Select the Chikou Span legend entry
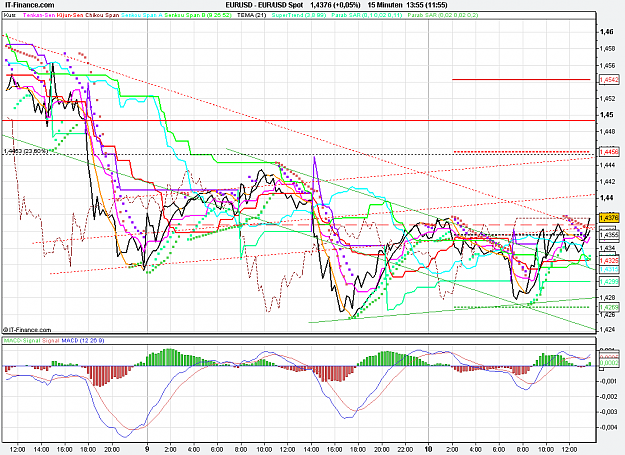Screen dimensions: 625x455 coord(102,15)
